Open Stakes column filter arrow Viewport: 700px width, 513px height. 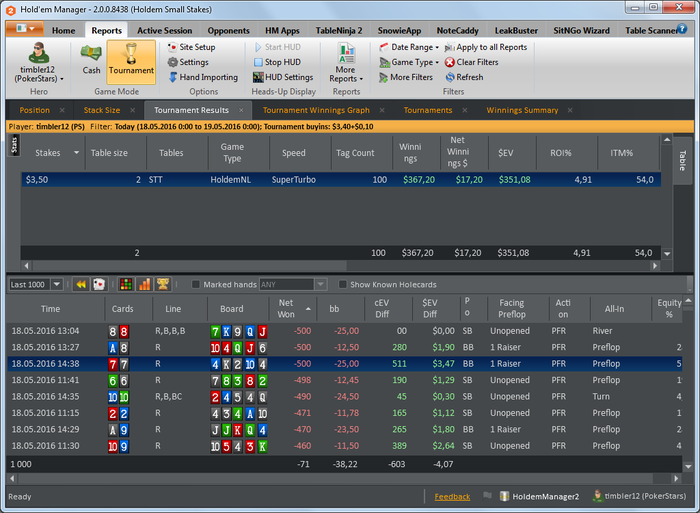click(x=76, y=153)
